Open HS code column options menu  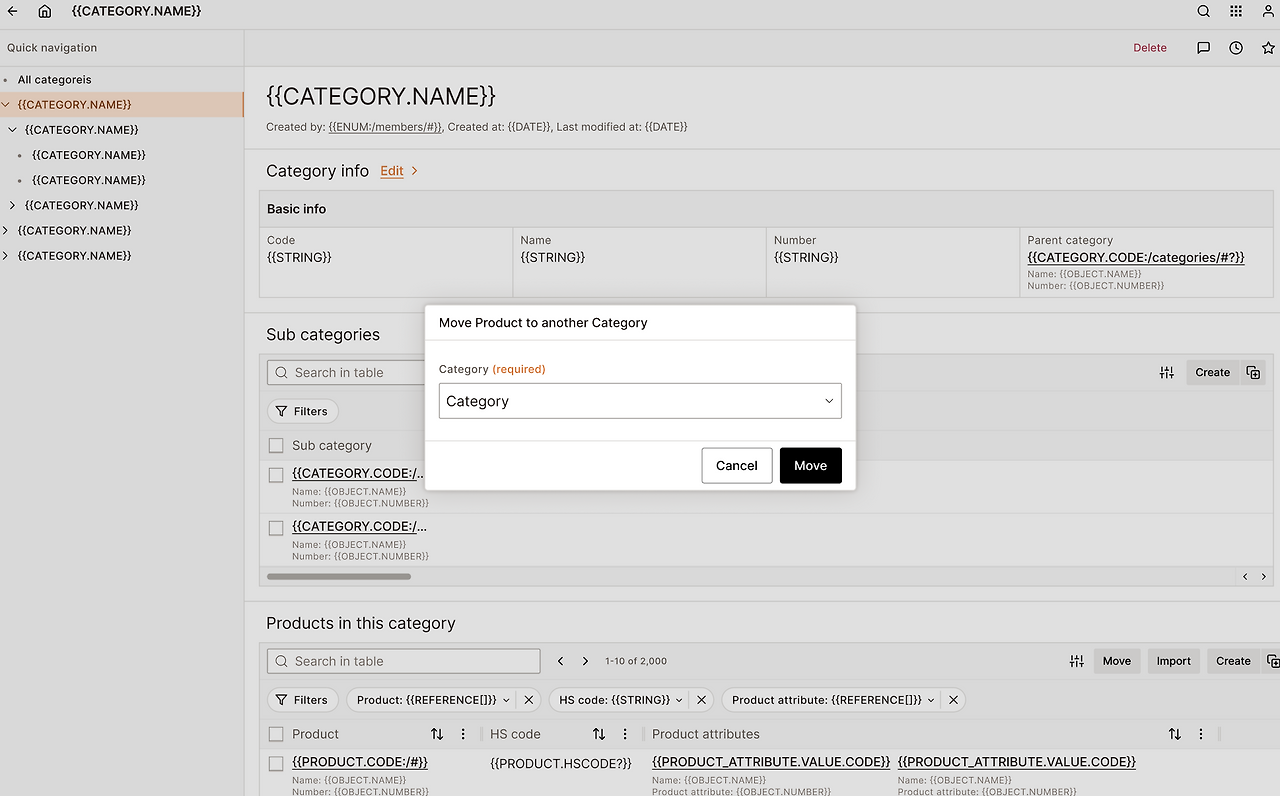(625, 734)
